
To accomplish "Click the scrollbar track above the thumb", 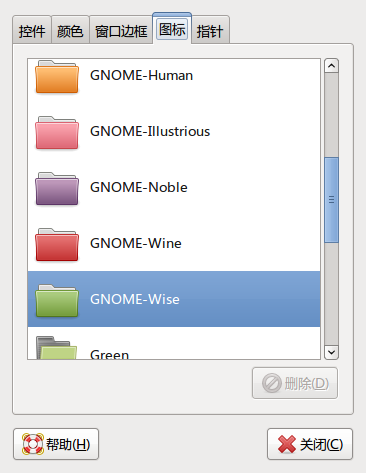I will point(331,115).
